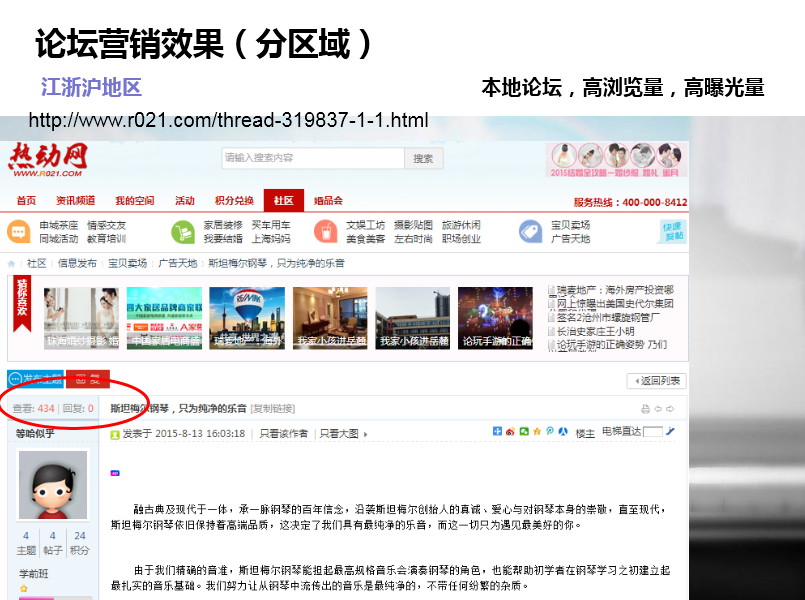This screenshot has width=805, height=600.
Task: Click the user avatar of 等哈似乎
Action: (53, 485)
